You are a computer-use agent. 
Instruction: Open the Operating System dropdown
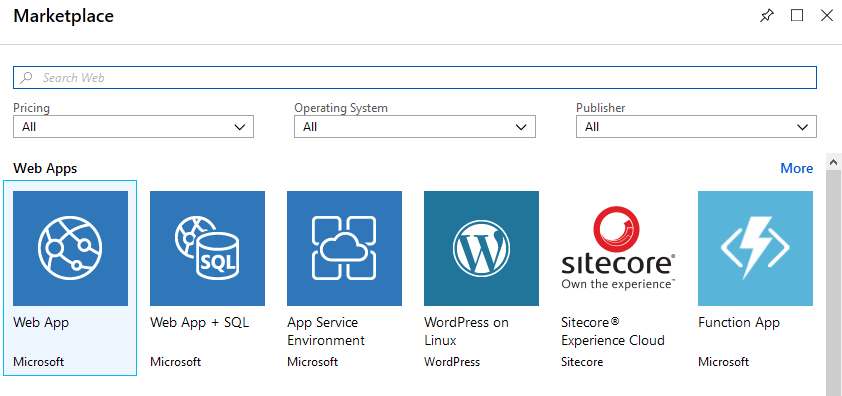[415, 127]
